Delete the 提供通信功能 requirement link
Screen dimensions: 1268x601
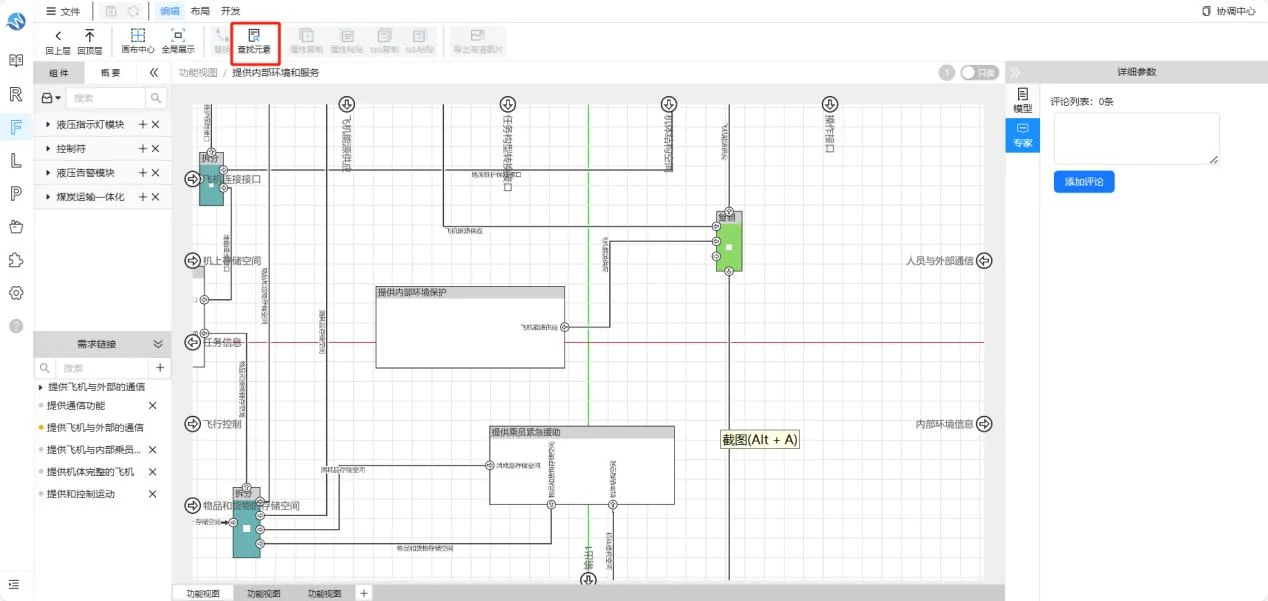[153, 405]
